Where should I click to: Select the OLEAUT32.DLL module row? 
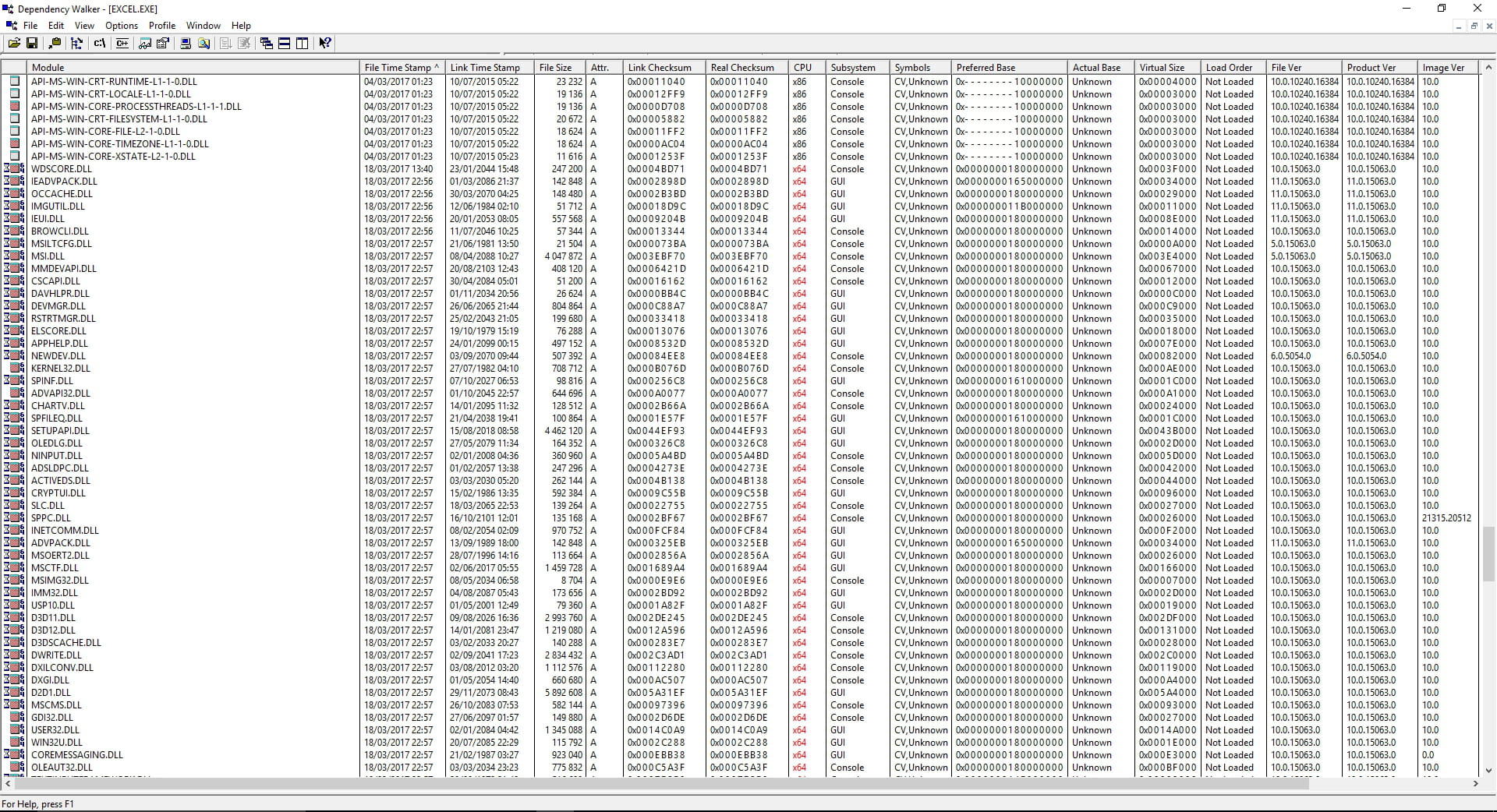pos(741,767)
